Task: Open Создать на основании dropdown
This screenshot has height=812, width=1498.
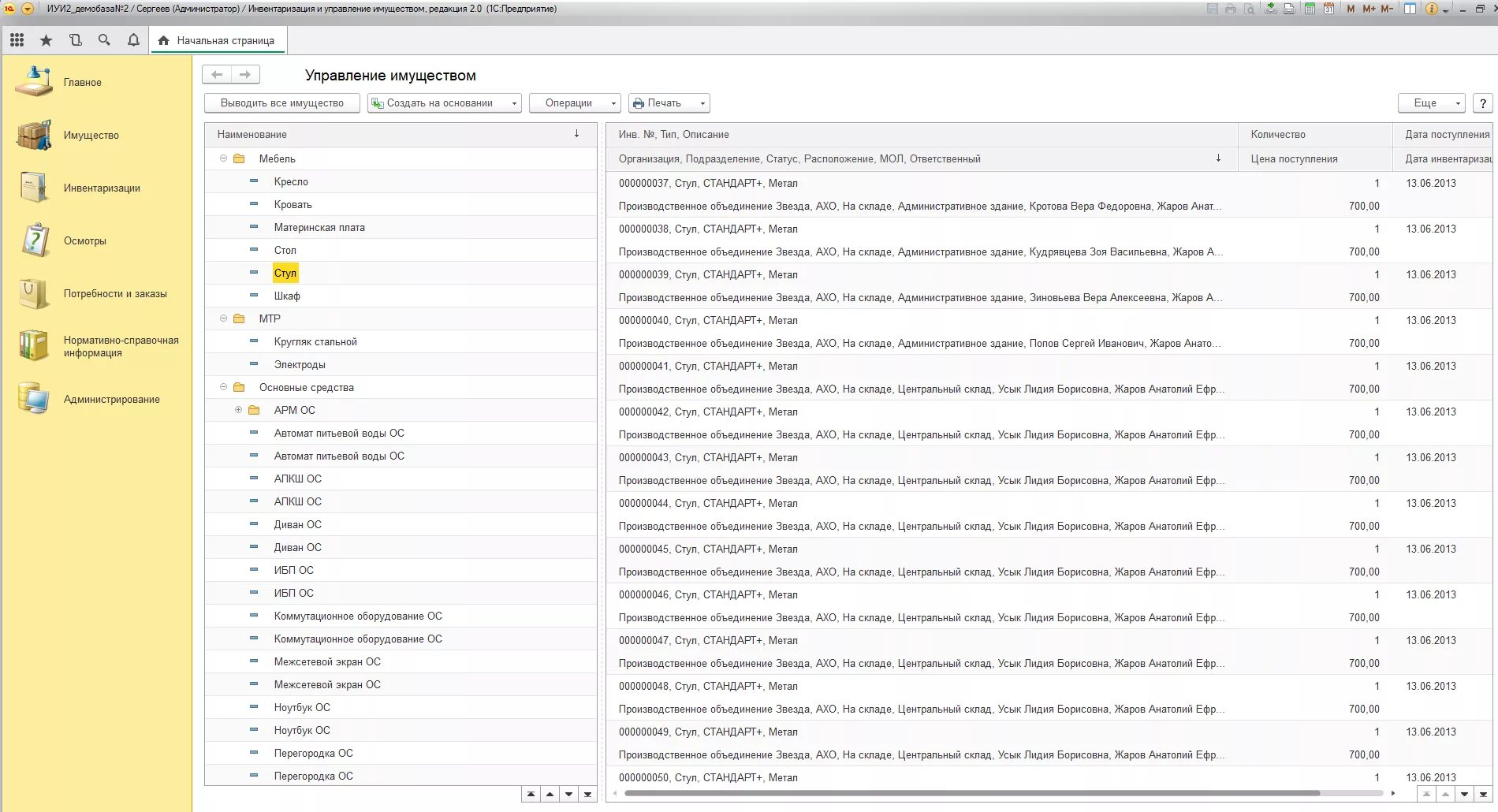Action: [x=445, y=103]
